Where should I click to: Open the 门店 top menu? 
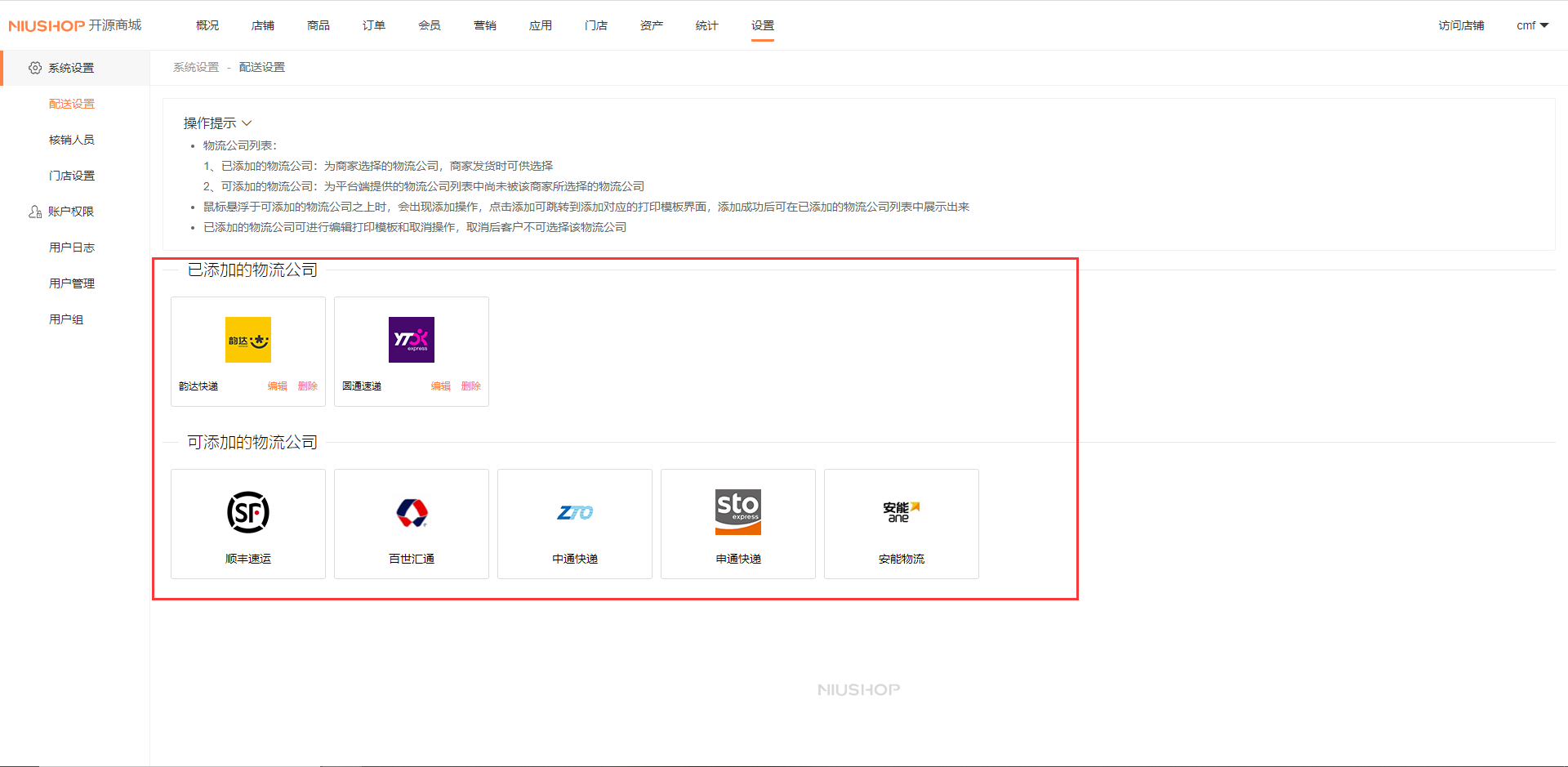click(596, 25)
